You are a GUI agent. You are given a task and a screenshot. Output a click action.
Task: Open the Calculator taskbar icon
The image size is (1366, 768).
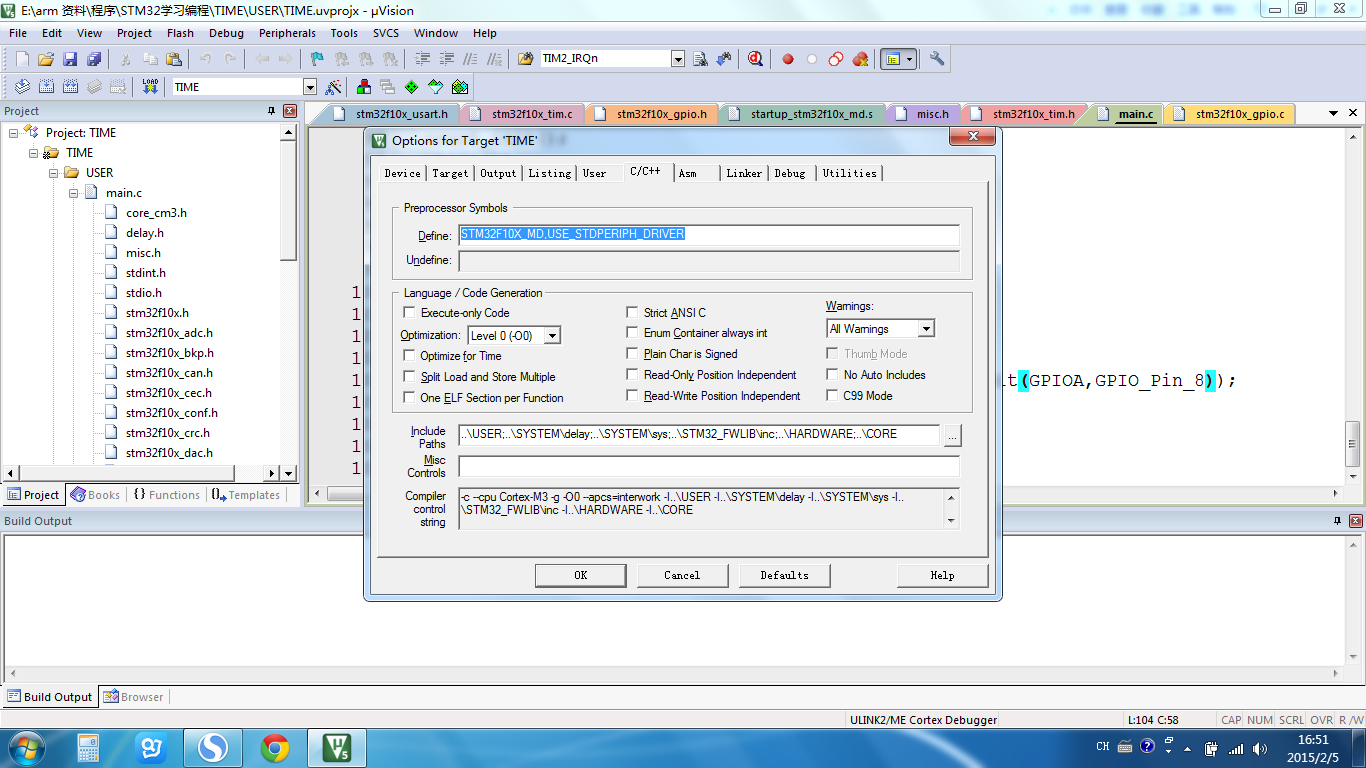[x=89, y=747]
